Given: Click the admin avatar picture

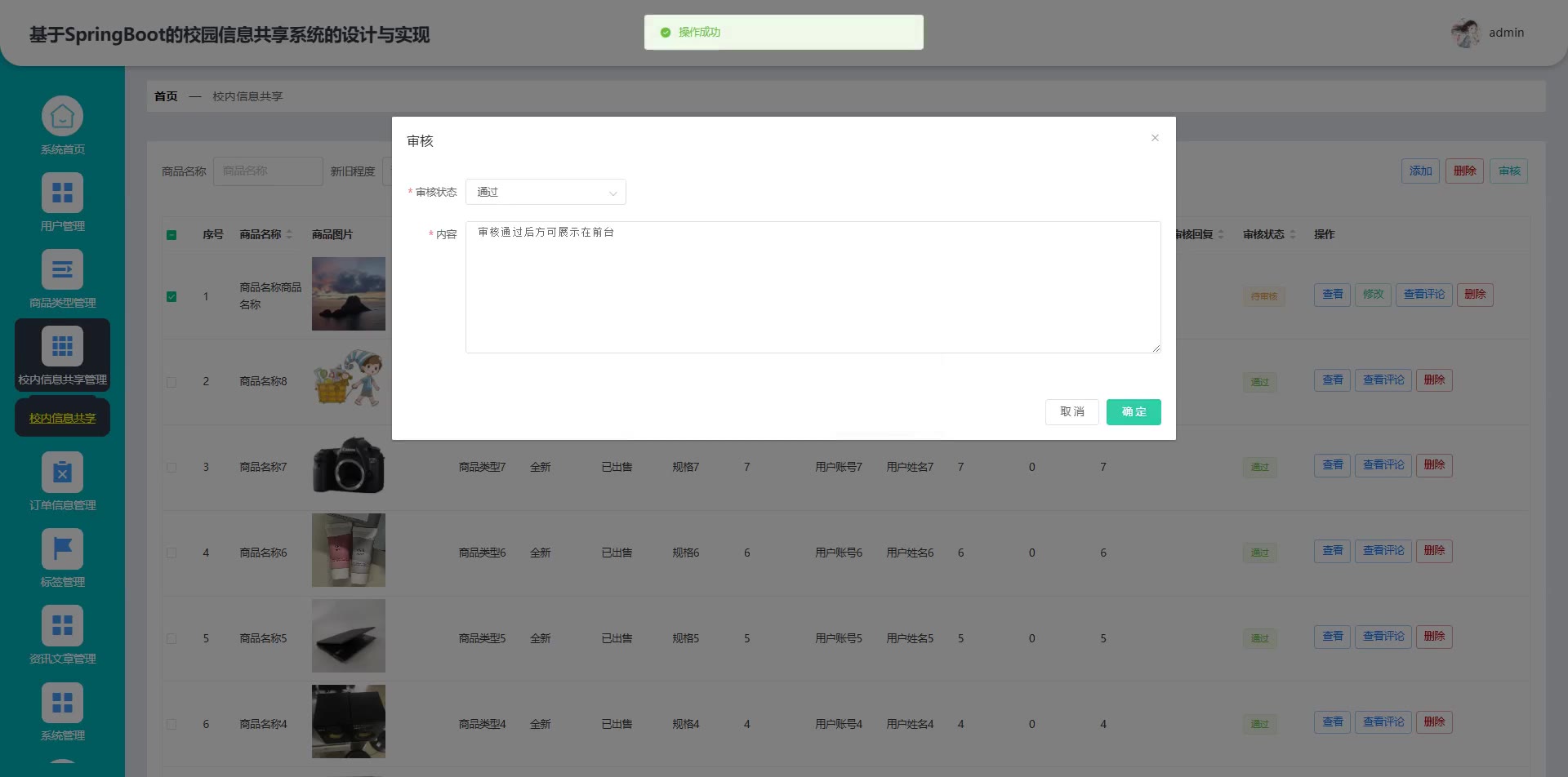Looking at the screenshot, I should pyautogui.click(x=1466, y=33).
